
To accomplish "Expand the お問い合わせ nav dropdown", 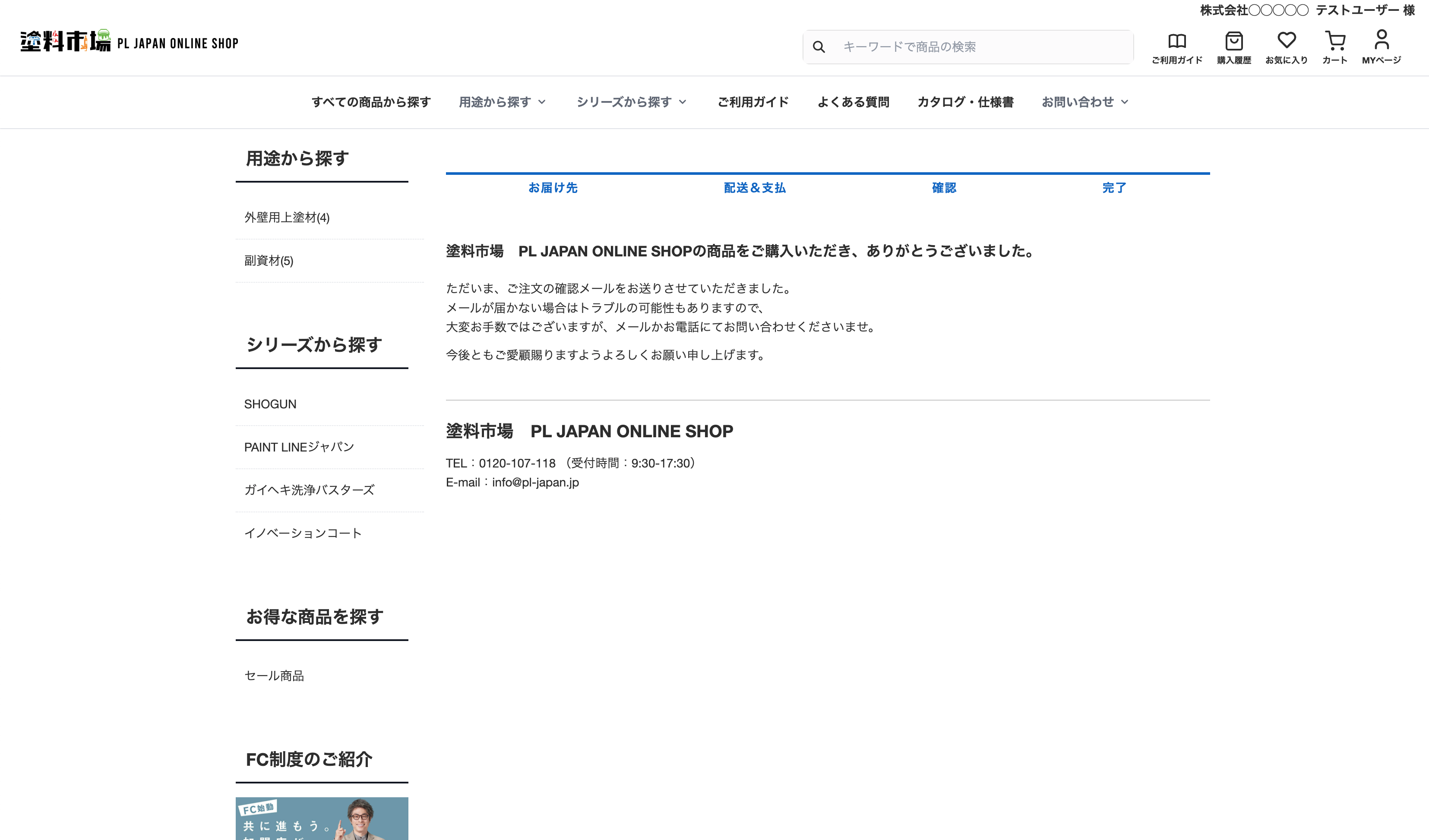I will [1085, 102].
